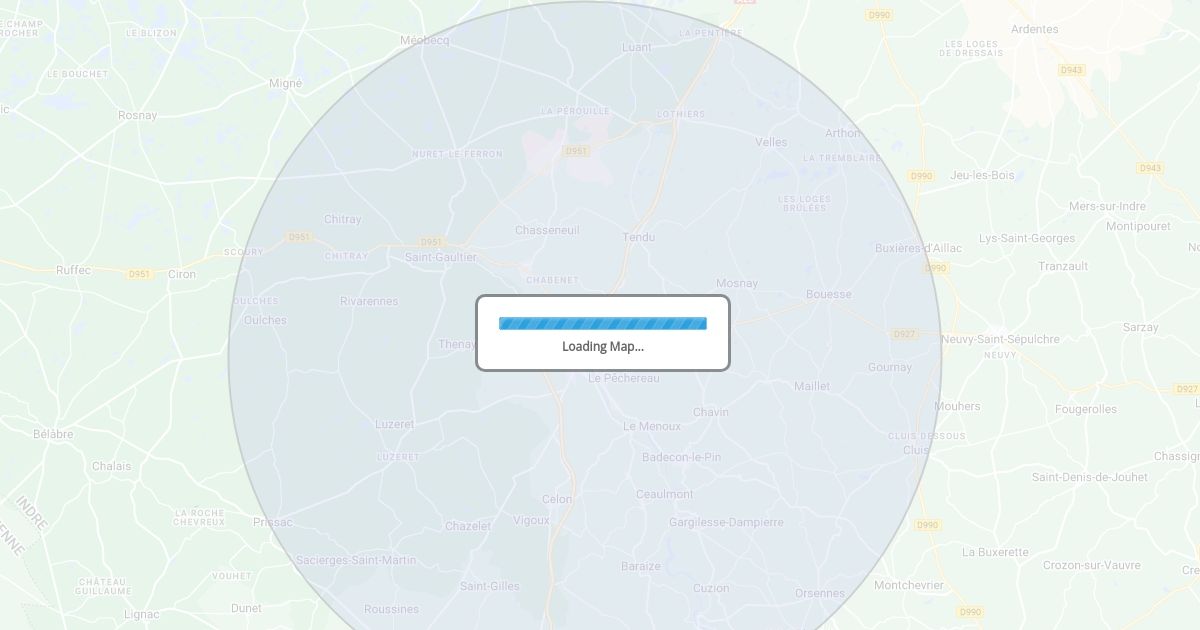The width and height of the screenshot is (1200, 630).
Task: Select the D943 road marker below Ardentes
Action: (x=1071, y=70)
